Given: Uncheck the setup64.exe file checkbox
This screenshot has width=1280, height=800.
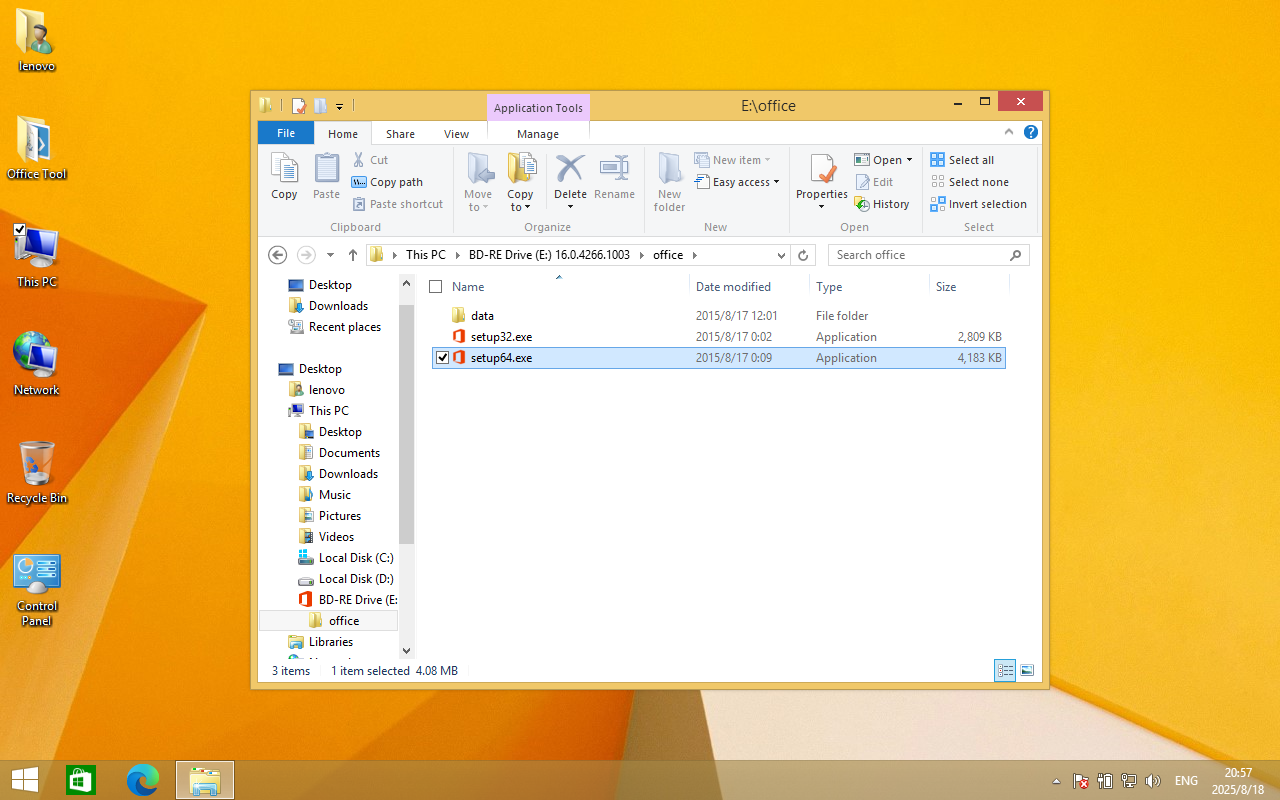Looking at the screenshot, I should coord(443,358).
